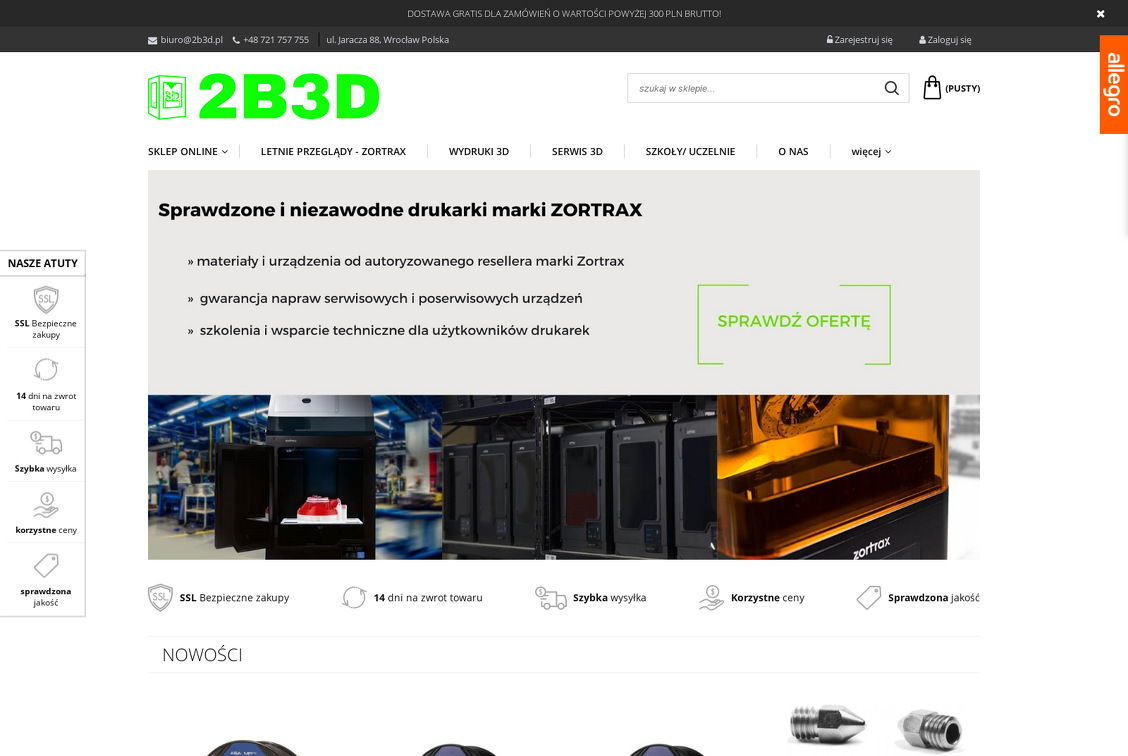The width and height of the screenshot is (1128, 756).
Task: Click the envelope icon beside biuro@2b3d.pl
Action: coord(153,40)
